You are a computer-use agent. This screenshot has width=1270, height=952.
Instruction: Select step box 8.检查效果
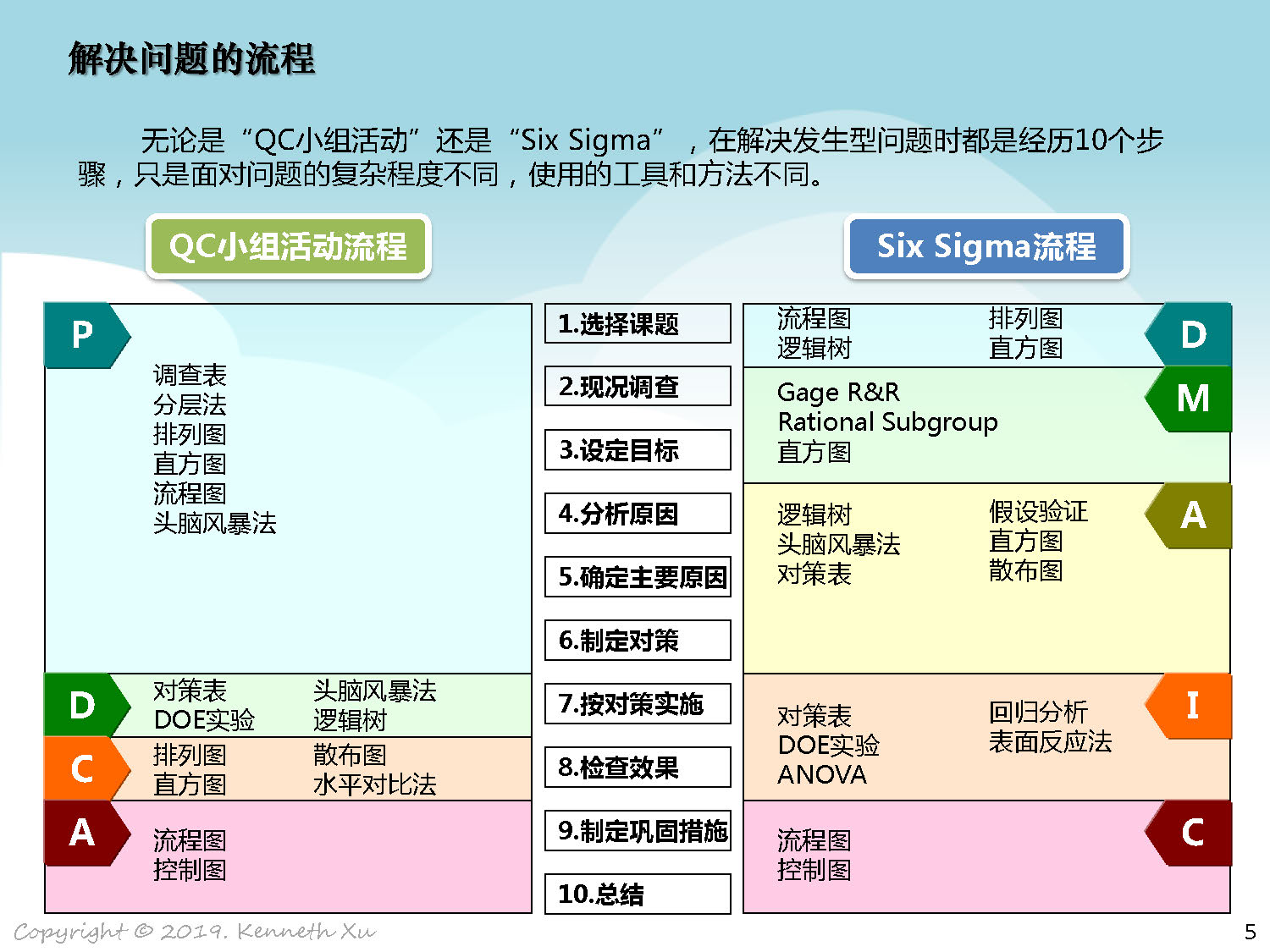[x=638, y=768]
